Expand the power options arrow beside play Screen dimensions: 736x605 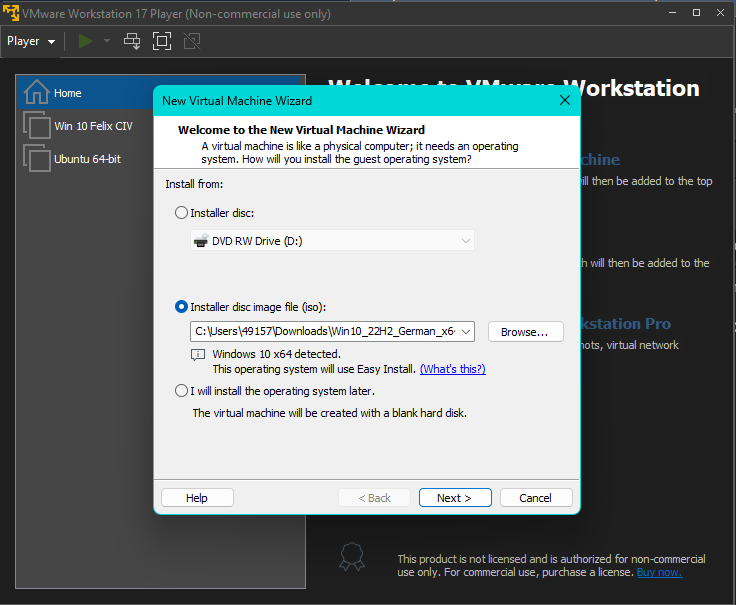click(107, 41)
